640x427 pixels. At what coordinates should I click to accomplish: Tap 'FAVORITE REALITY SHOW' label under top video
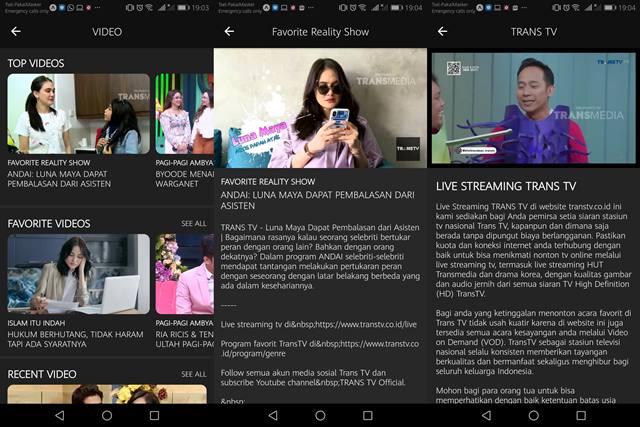coord(49,162)
